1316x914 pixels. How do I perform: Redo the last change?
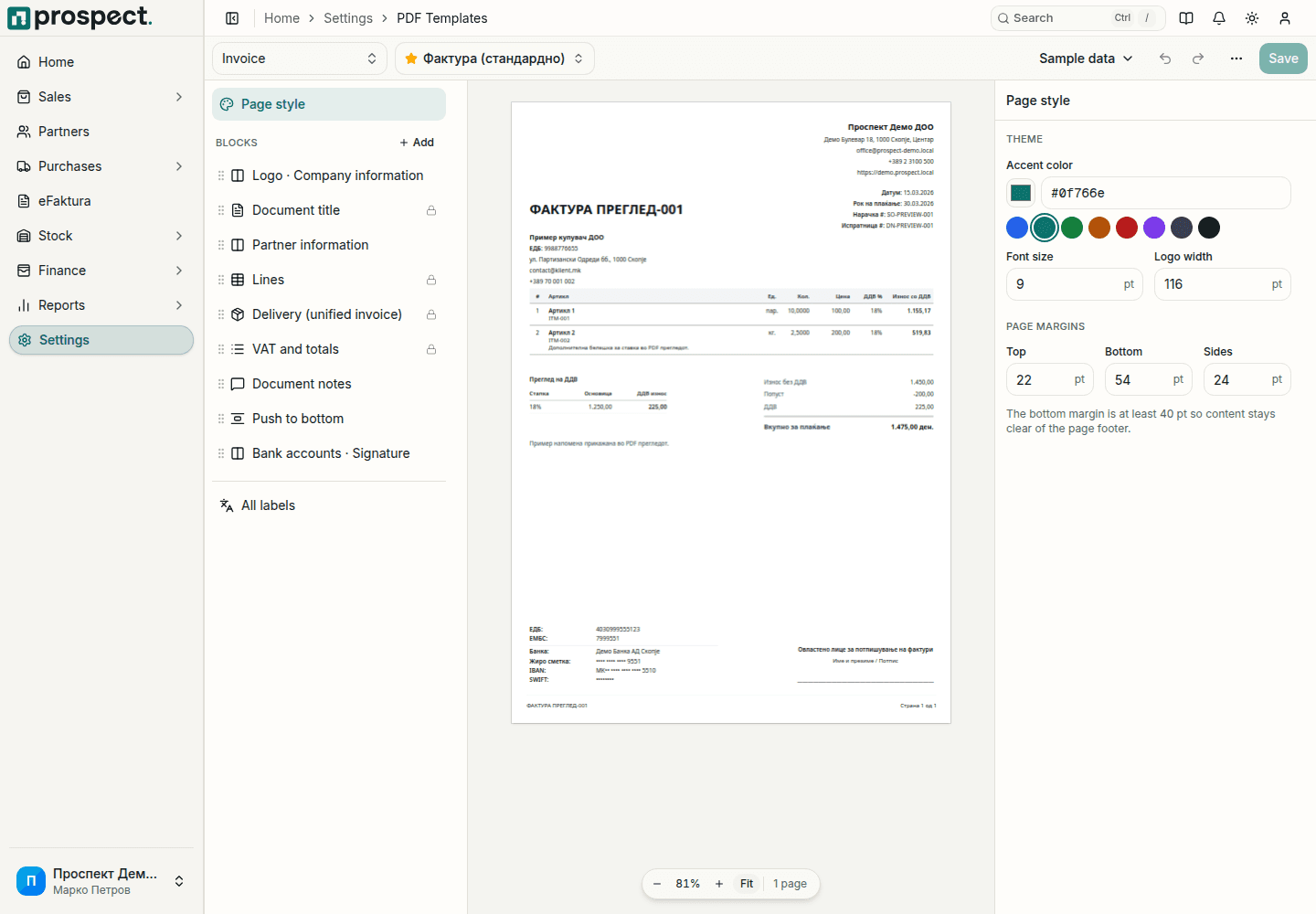click(1198, 58)
